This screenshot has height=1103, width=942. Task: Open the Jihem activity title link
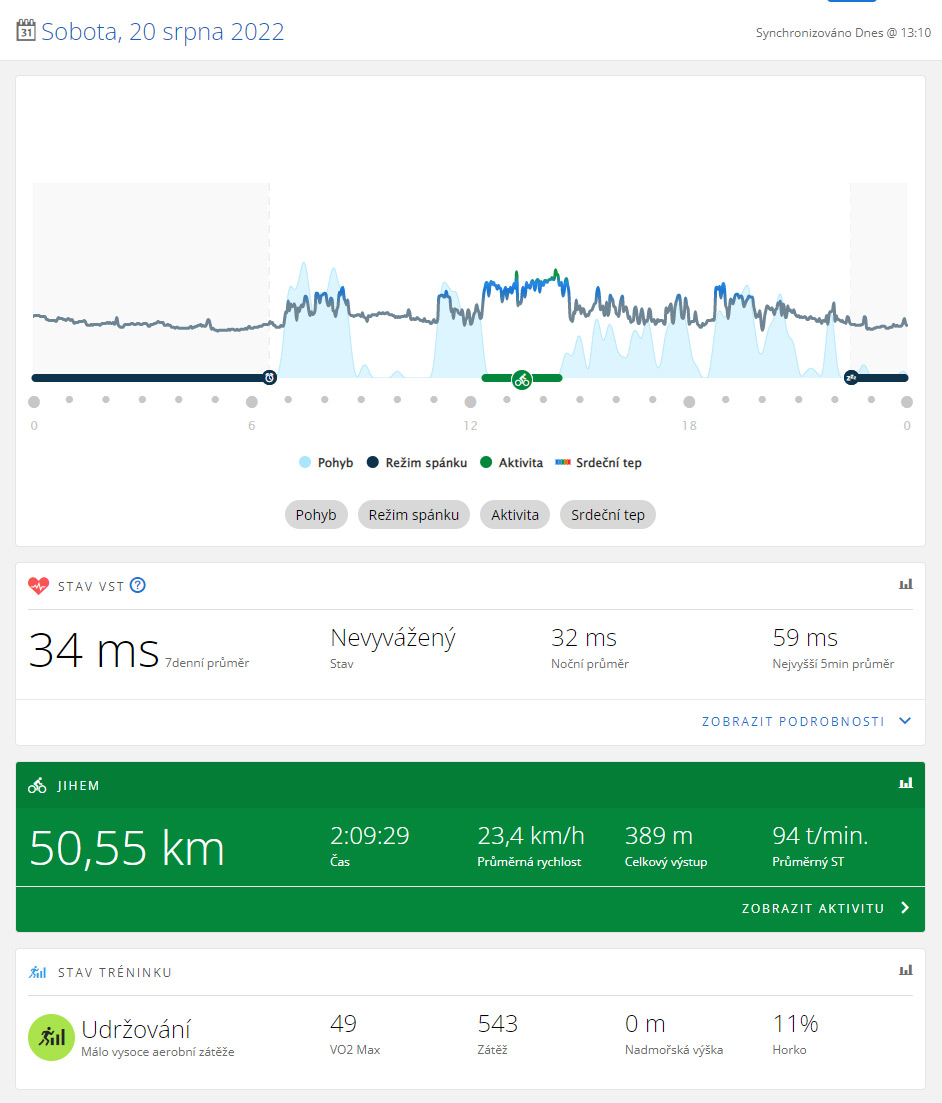pyautogui.click(x=79, y=786)
